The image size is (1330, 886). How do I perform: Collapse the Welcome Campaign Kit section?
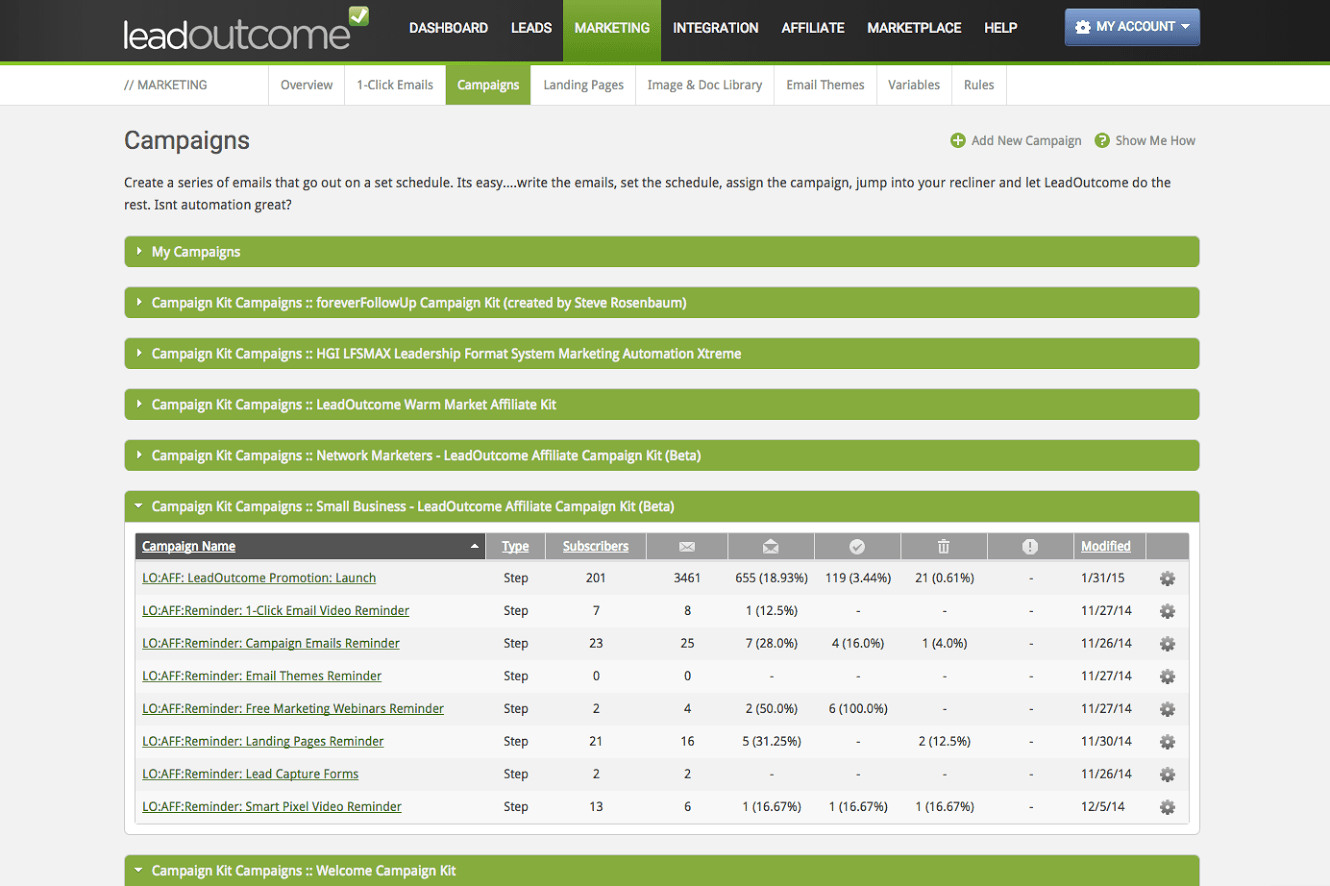[661, 870]
